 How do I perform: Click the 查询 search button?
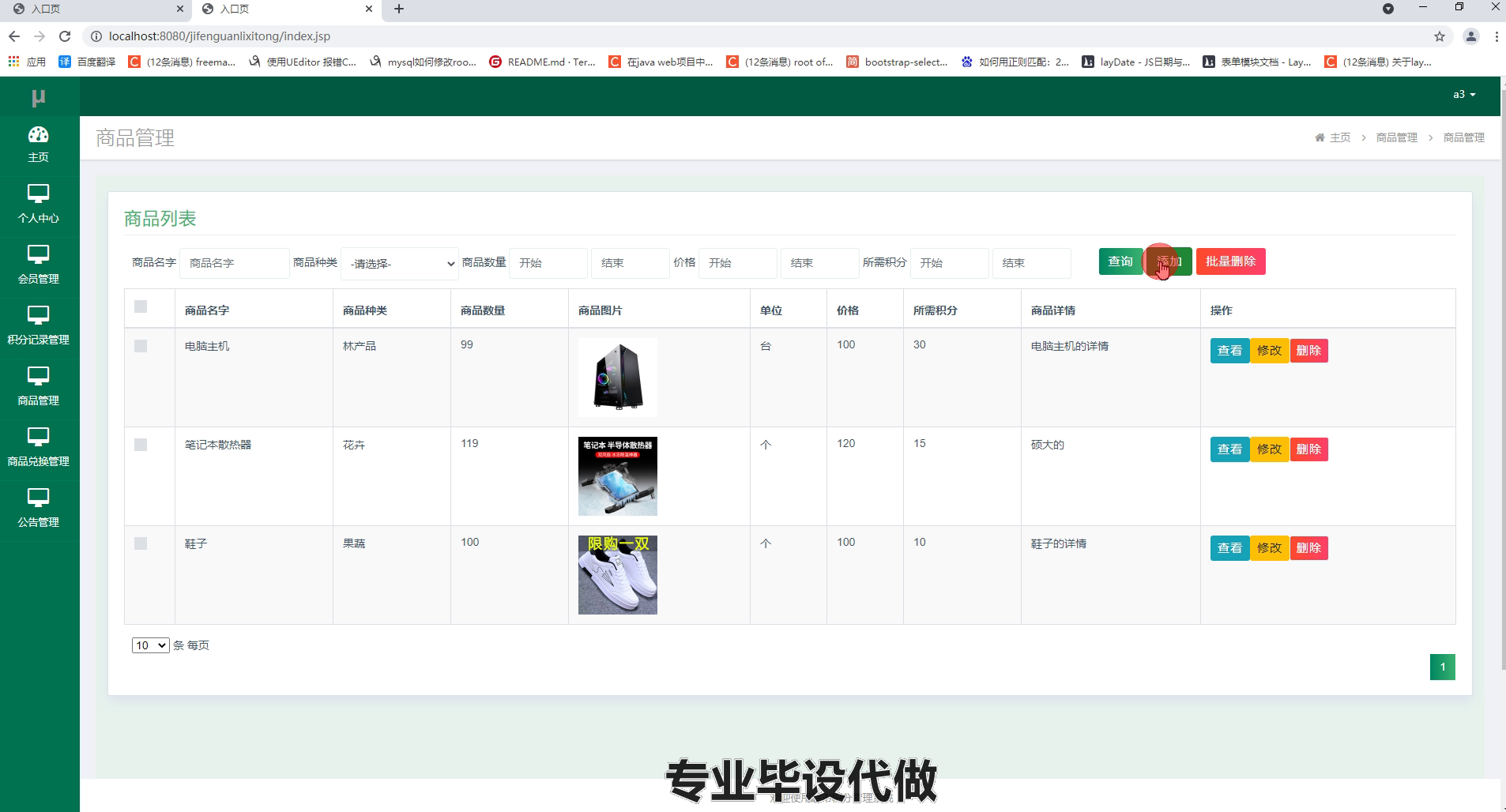(1120, 261)
